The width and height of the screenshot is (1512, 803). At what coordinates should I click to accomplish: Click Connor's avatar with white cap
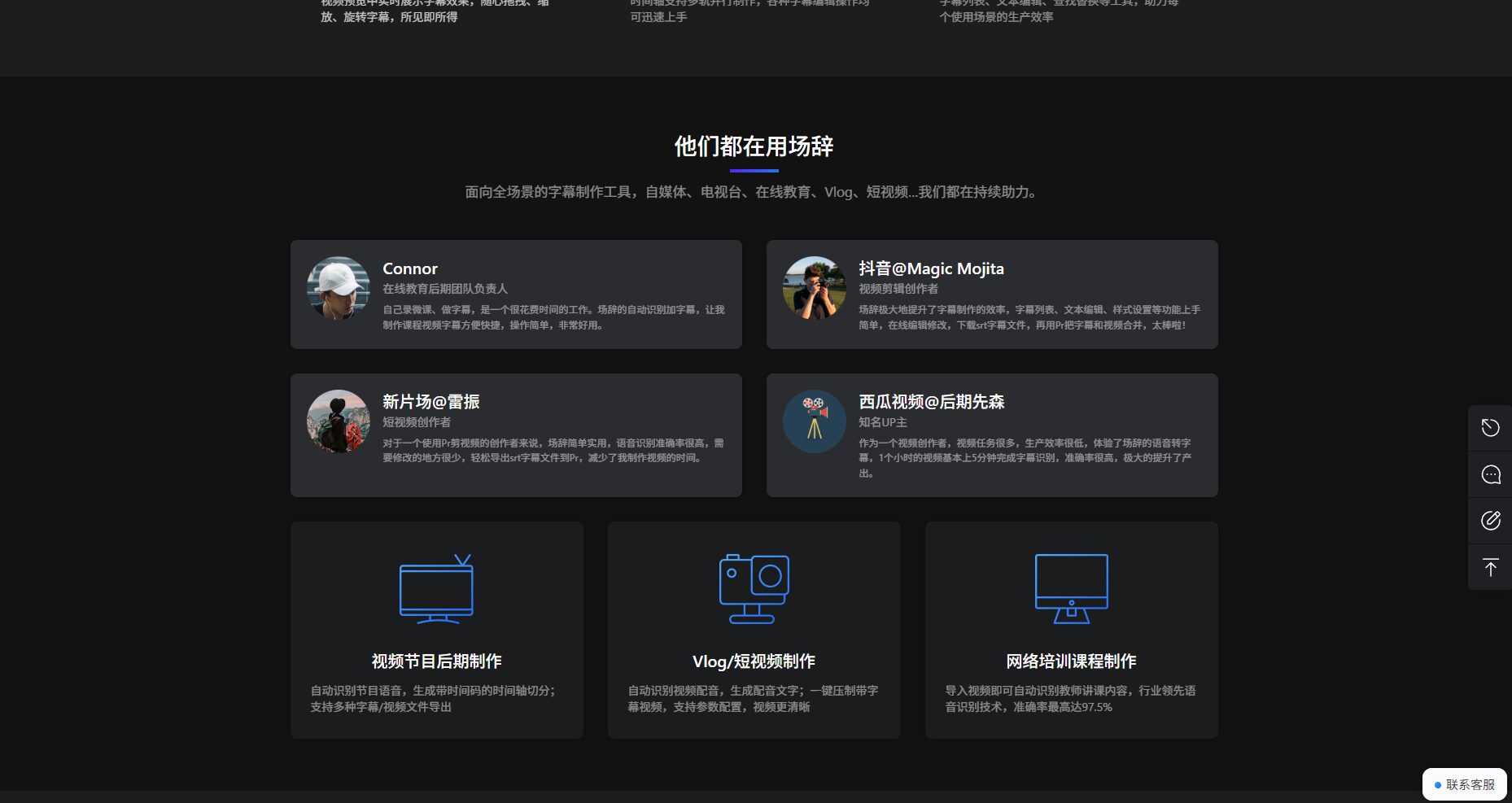[339, 288]
